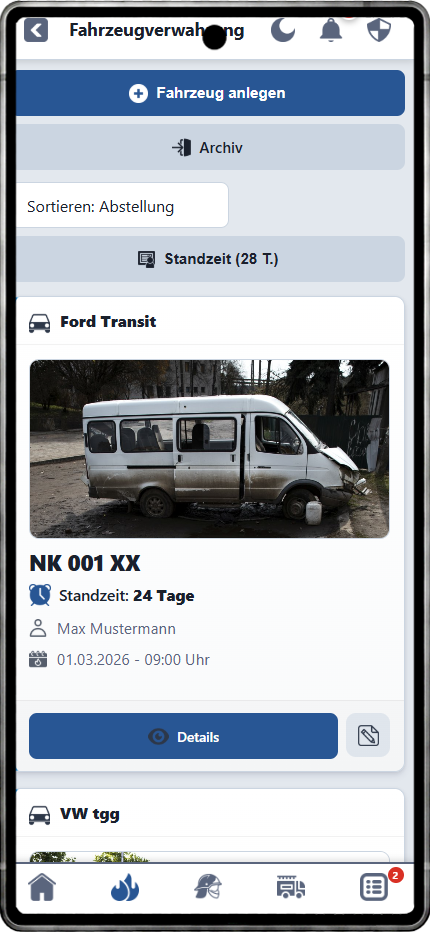Click the calendar icon next to 01.03.2026

38,659
